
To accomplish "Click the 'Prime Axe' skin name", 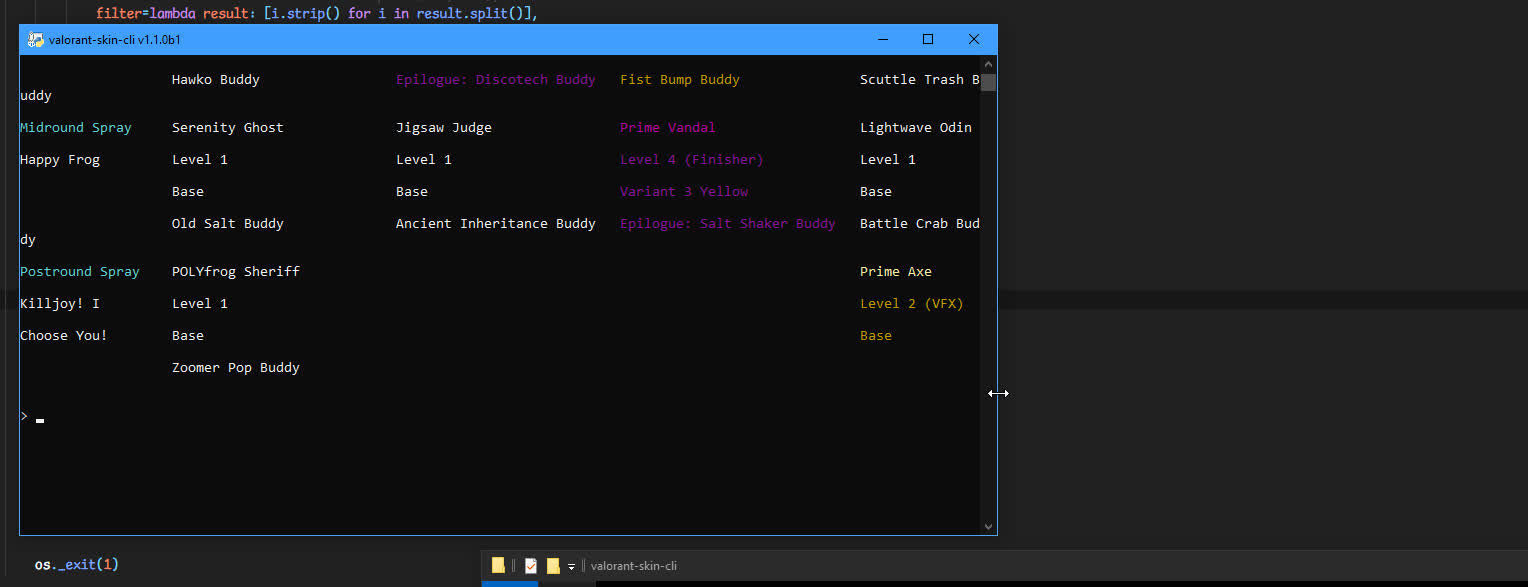I will point(896,272).
